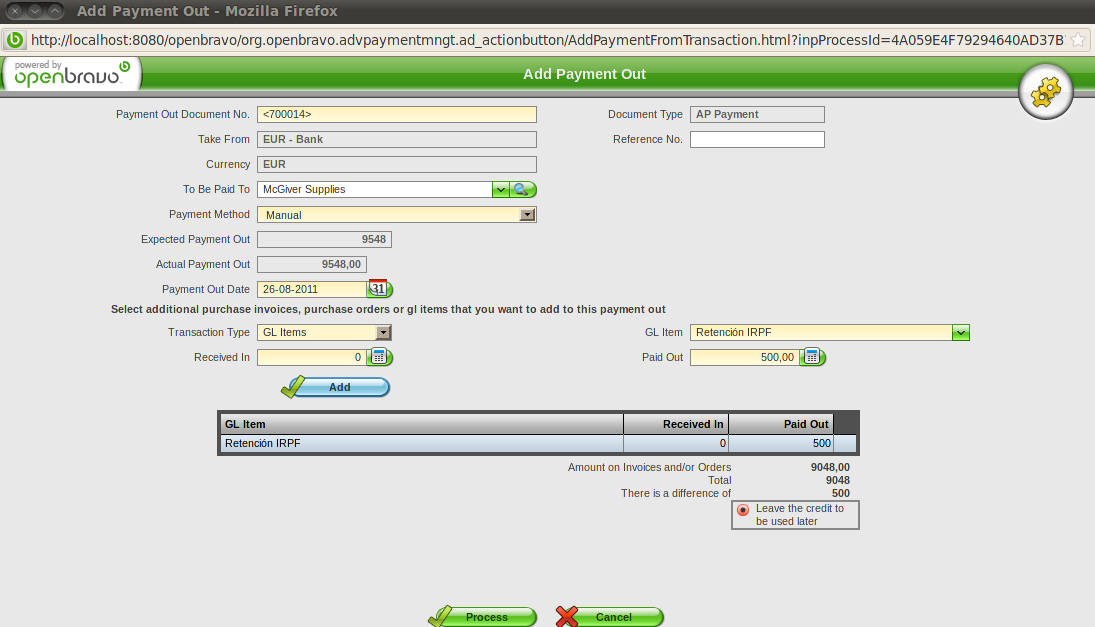Focus the Payment Out Document No. field
The height and width of the screenshot is (627, 1095).
(x=397, y=115)
